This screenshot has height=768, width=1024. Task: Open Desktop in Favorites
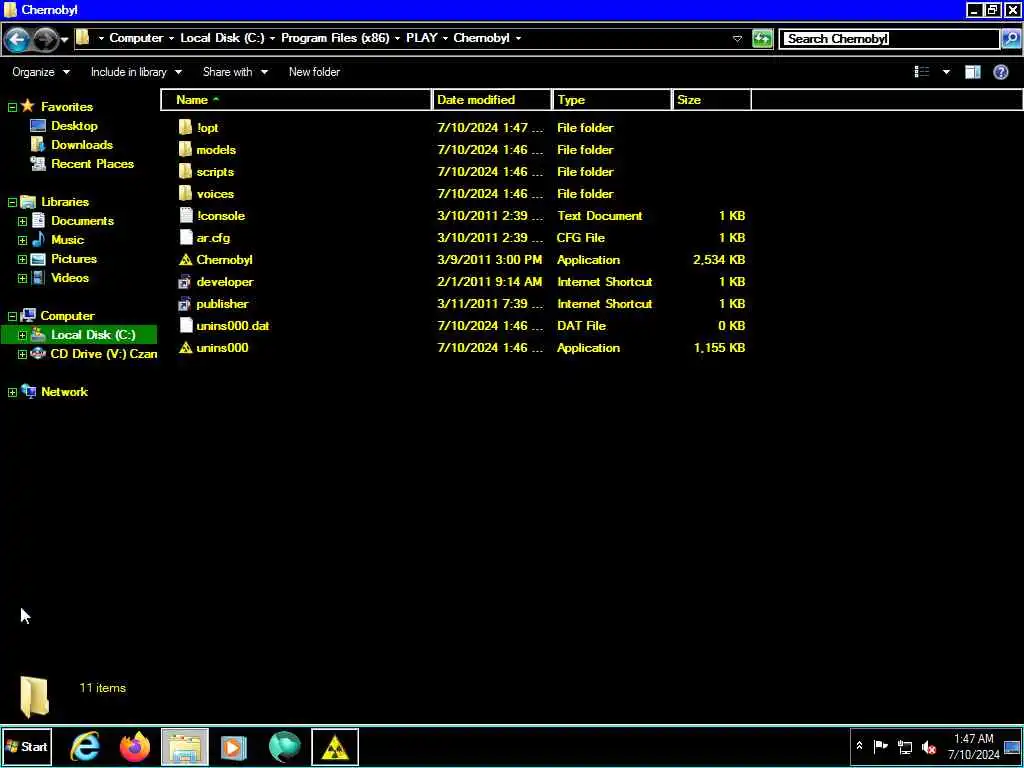[x=74, y=126]
